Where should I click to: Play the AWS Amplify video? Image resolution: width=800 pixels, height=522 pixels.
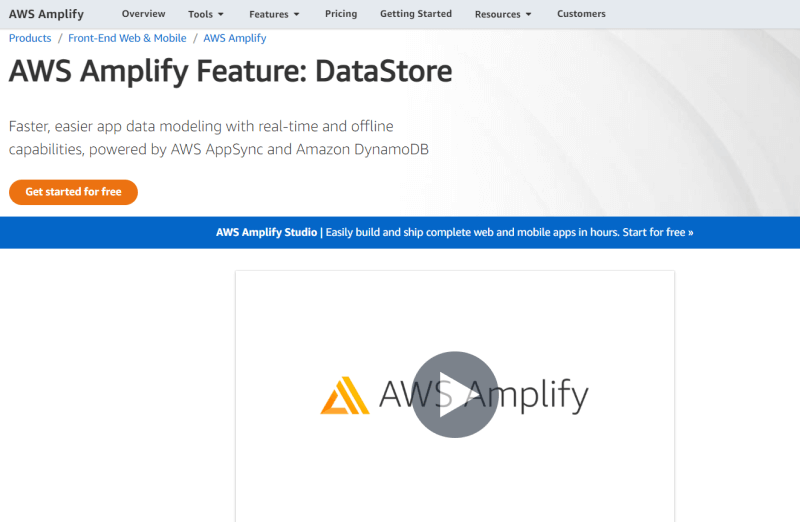click(x=455, y=394)
